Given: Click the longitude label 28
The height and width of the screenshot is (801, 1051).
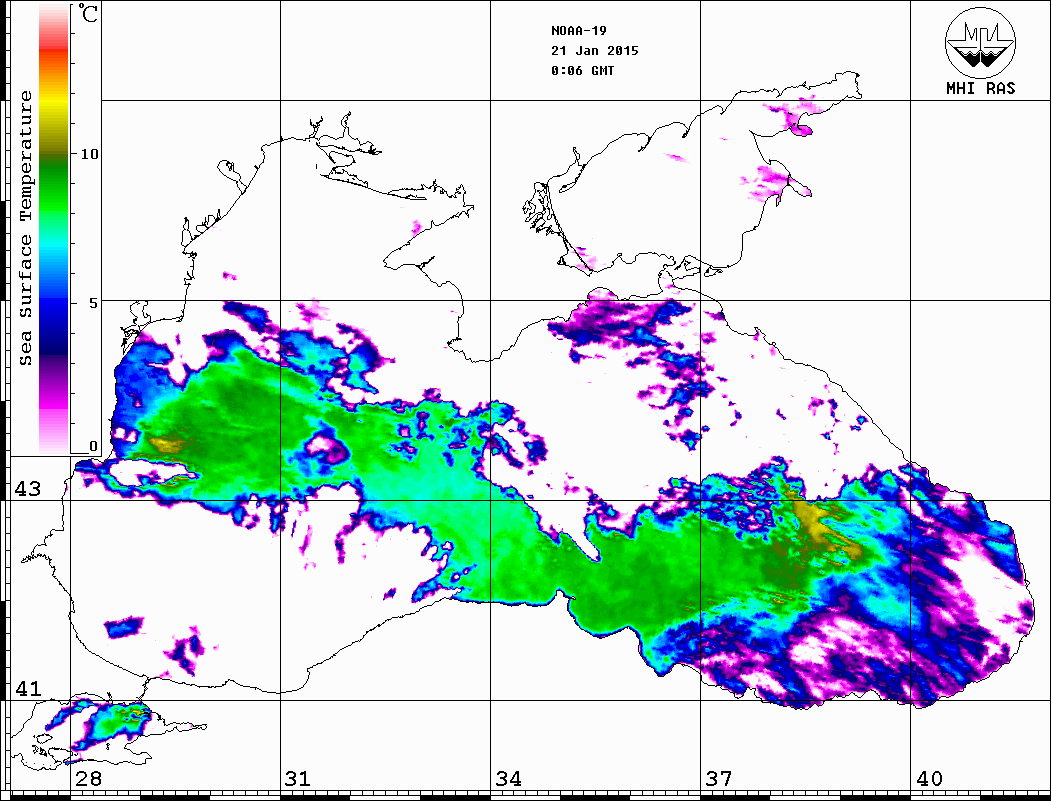Looking at the screenshot, I should click(x=87, y=779).
